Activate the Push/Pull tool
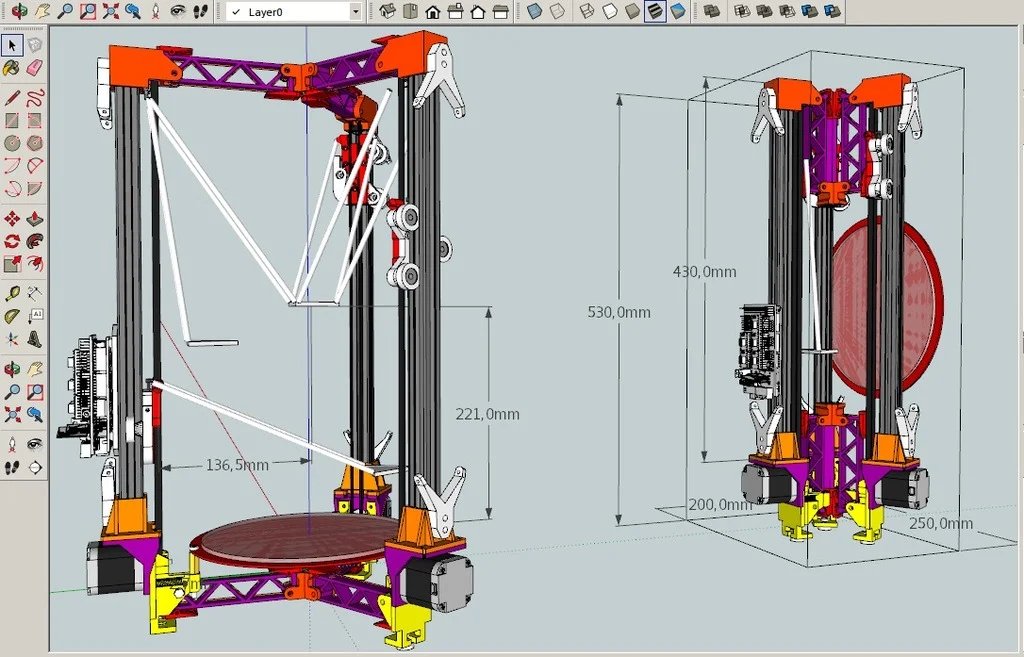 [35, 219]
